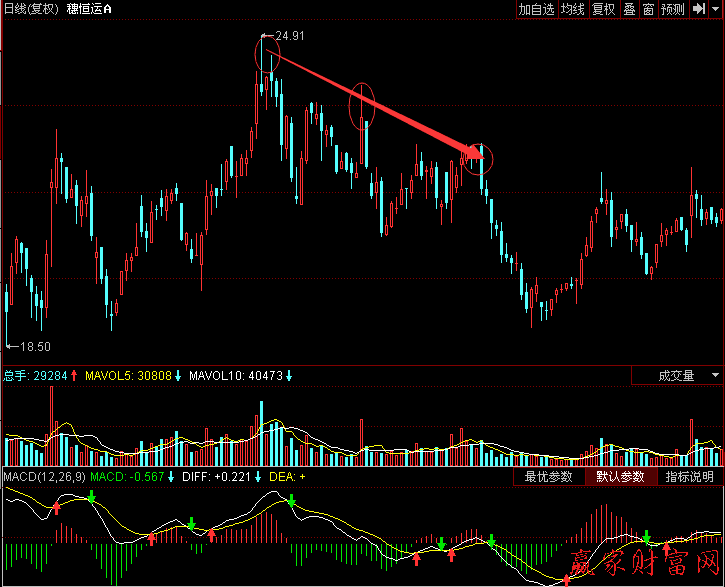Image resolution: width=725 pixels, height=587 pixels.
Task: Click the cyan down arrow after MAVOL10
Action: click(x=288, y=376)
